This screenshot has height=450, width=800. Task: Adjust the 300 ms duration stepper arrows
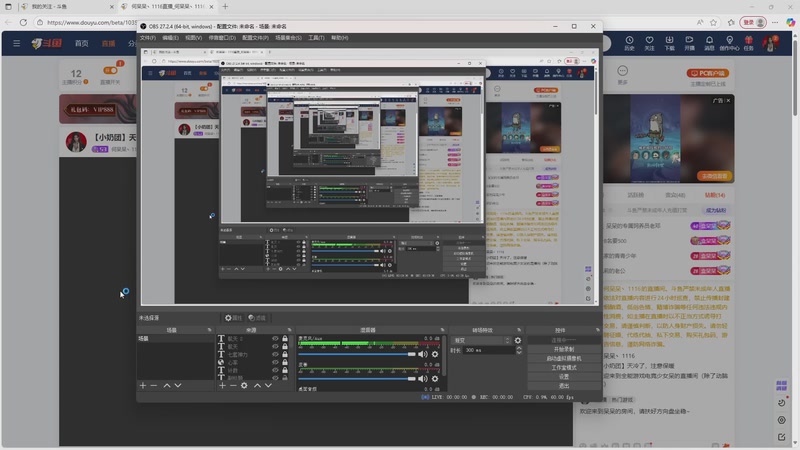click(x=519, y=351)
